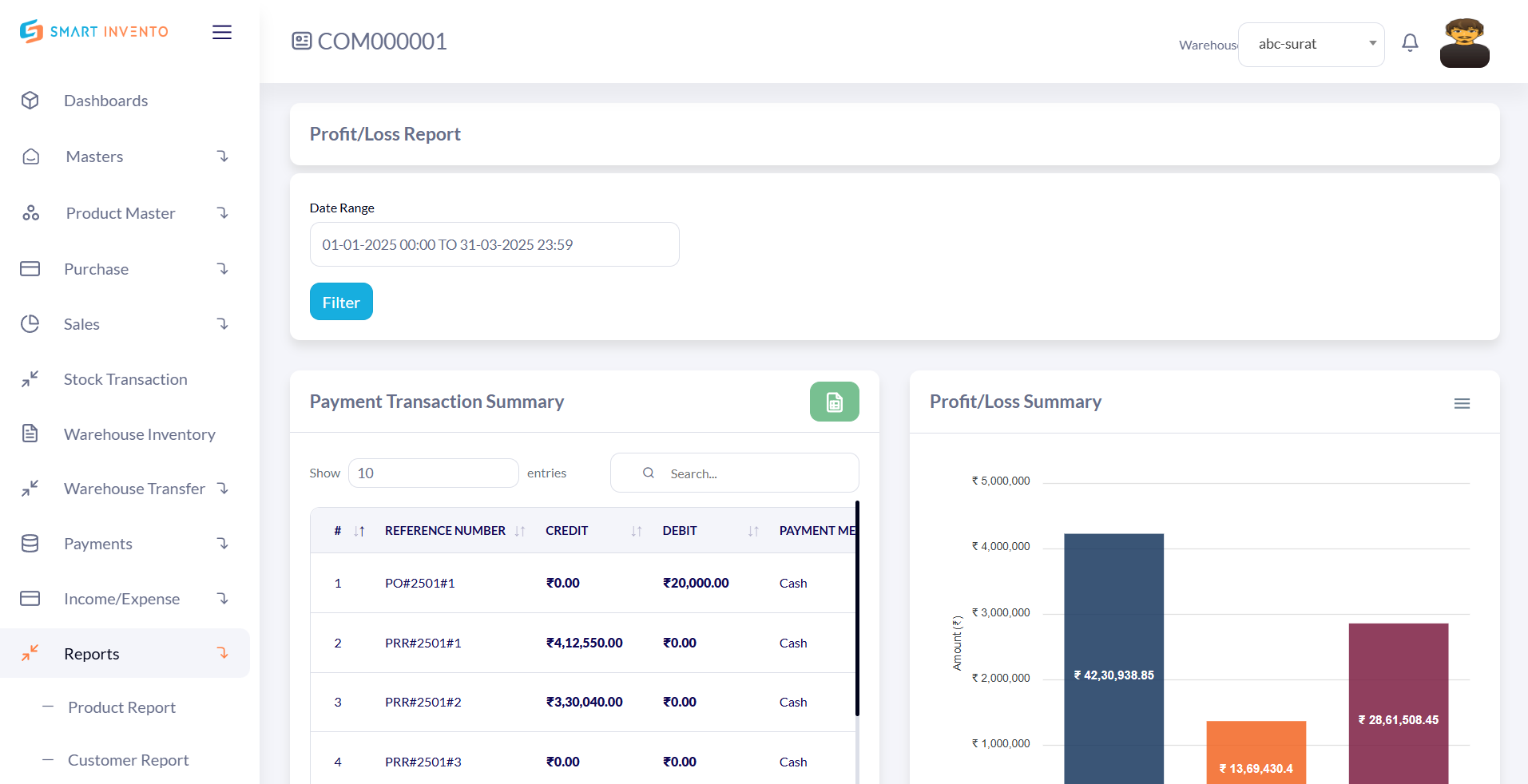Click reference number PRR#2501#3

[x=423, y=762]
